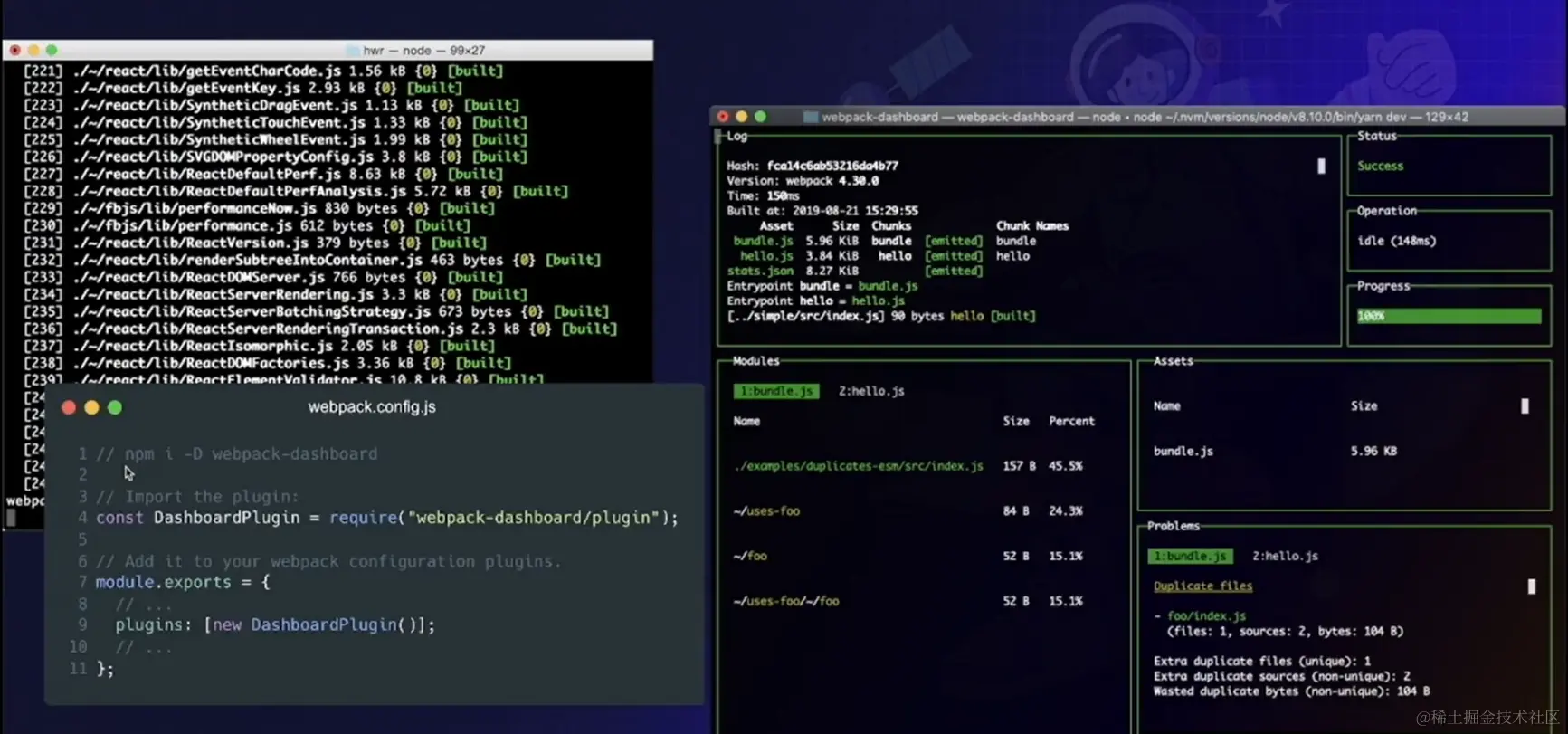This screenshot has width=1568, height=734.
Task: Click the green 100% progress bar
Action: pos(1449,316)
